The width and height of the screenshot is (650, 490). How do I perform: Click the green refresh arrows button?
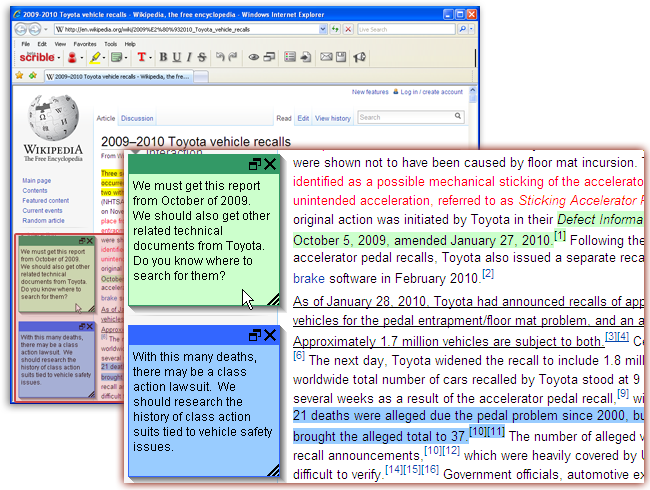335,29
